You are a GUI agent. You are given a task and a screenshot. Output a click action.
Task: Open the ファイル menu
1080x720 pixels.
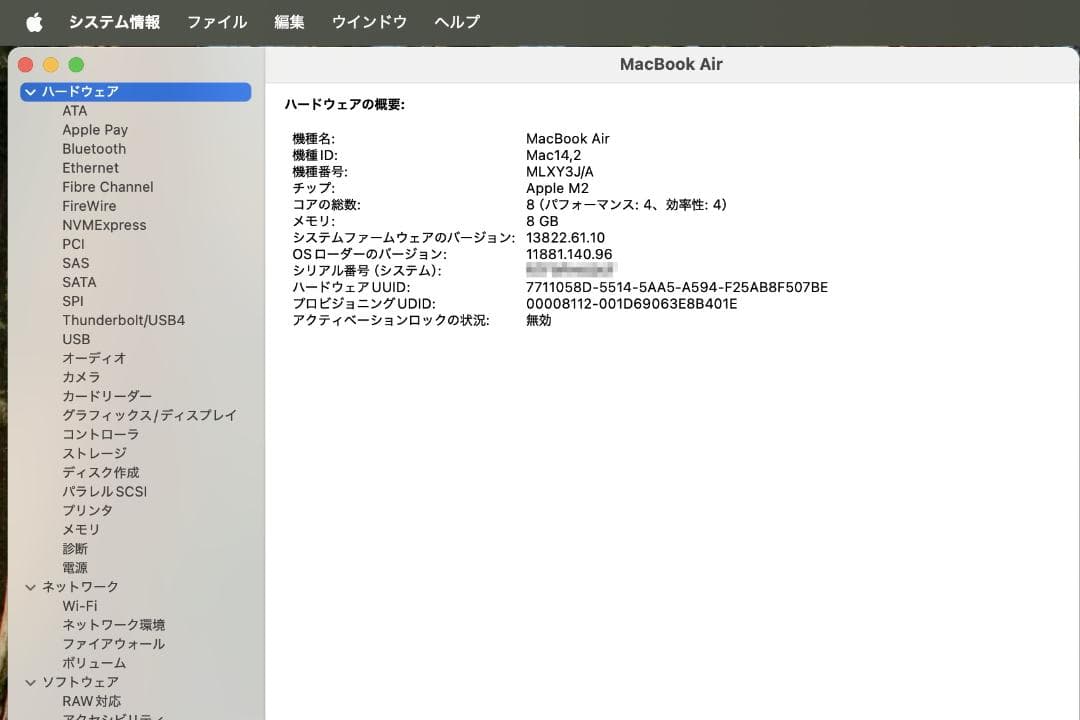(x=216, y=21)
